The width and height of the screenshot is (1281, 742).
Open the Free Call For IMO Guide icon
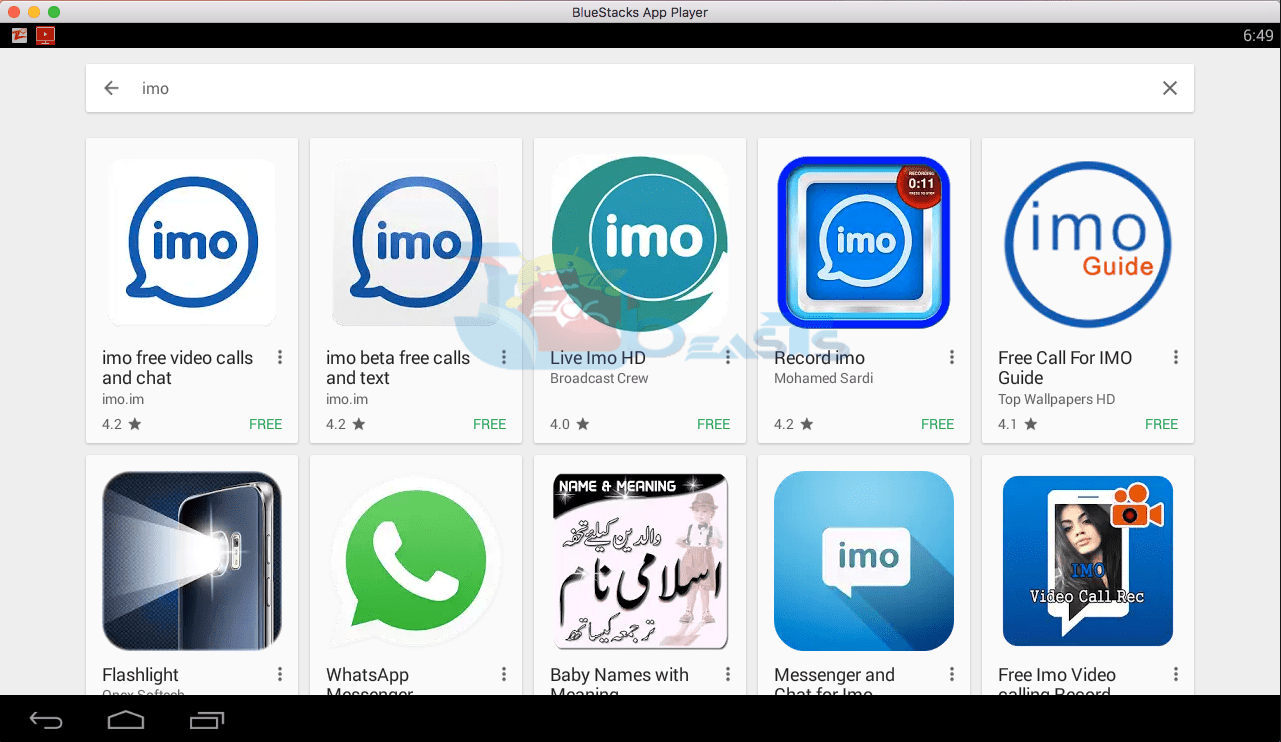click(1088, 242)
